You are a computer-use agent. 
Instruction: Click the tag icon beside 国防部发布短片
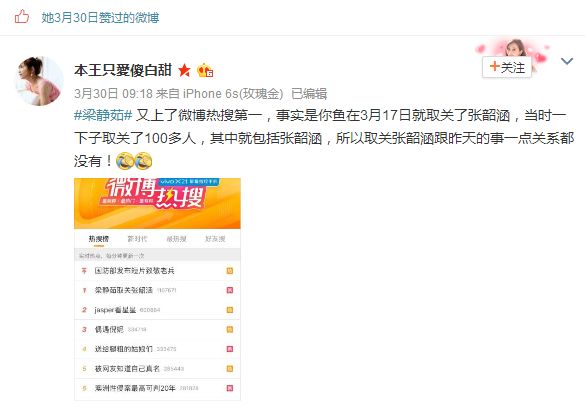coord(230,271)
